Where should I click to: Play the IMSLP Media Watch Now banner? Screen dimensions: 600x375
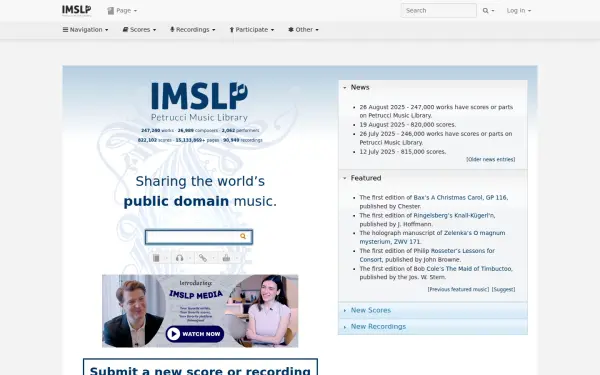coord(200,311)
